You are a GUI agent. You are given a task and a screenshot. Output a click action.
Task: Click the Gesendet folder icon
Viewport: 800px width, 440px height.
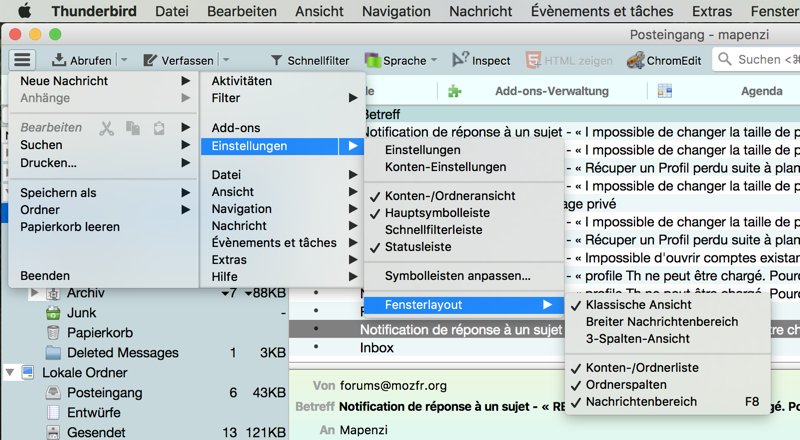click(x=53, y=432)
